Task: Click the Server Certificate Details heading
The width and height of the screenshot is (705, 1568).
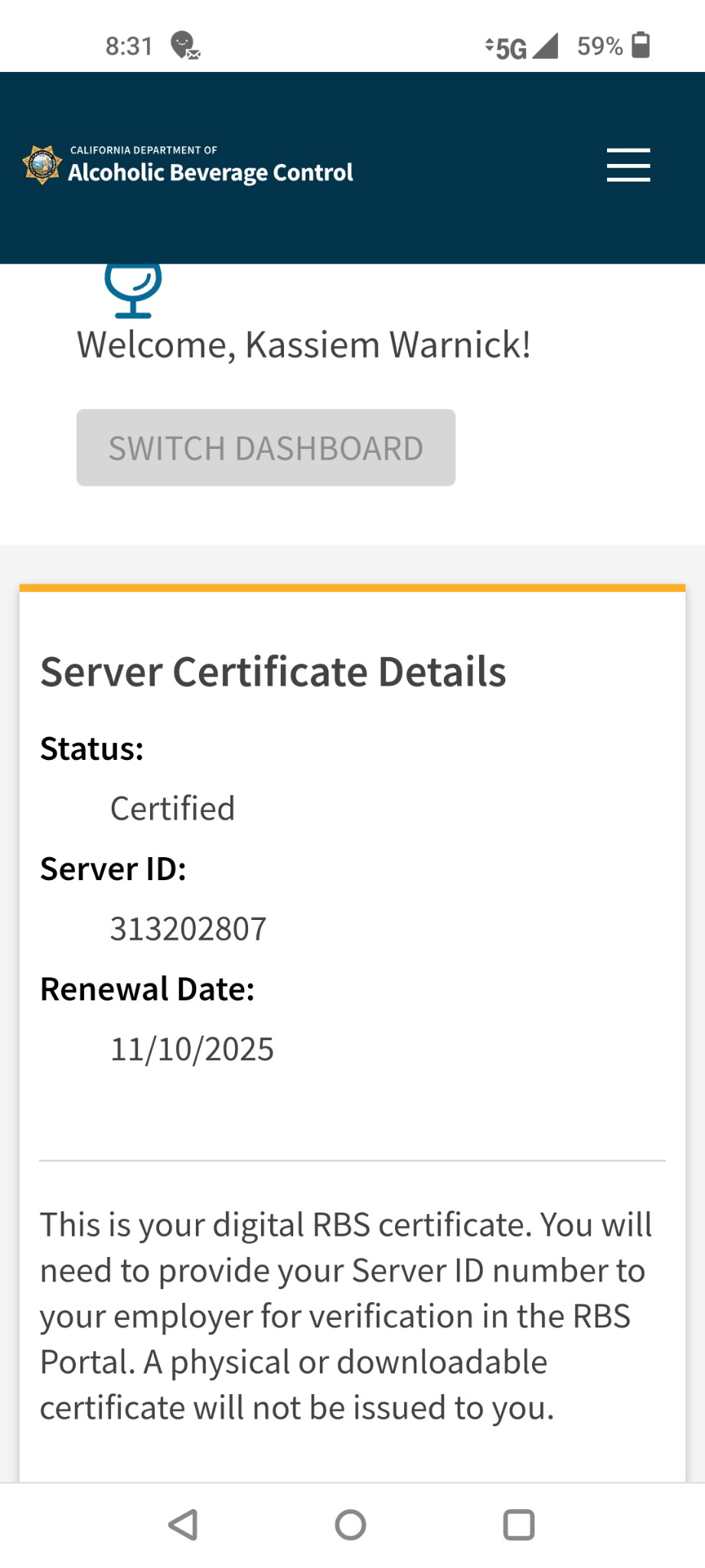Action: pyautogui.click(x=273, y=672)
